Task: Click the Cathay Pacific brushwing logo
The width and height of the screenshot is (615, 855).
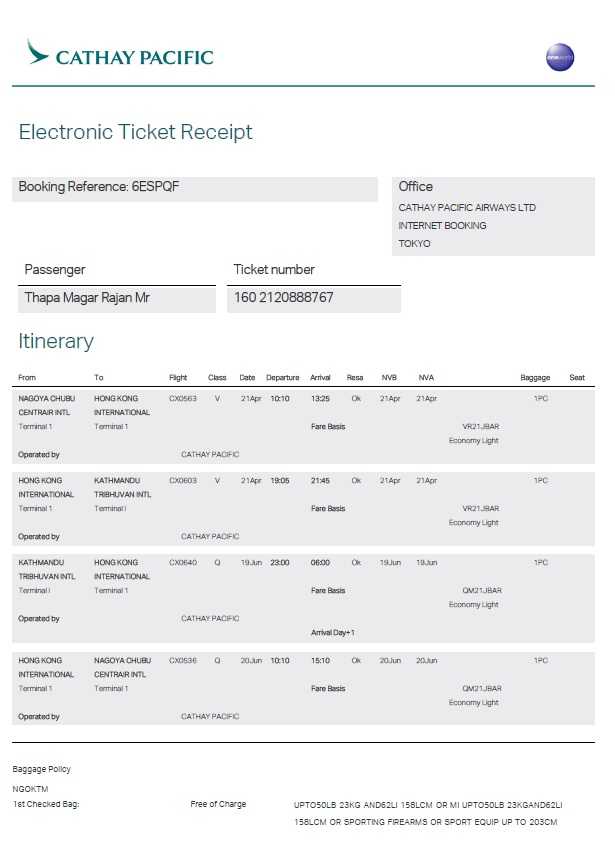Action: [x=38, y=53]
